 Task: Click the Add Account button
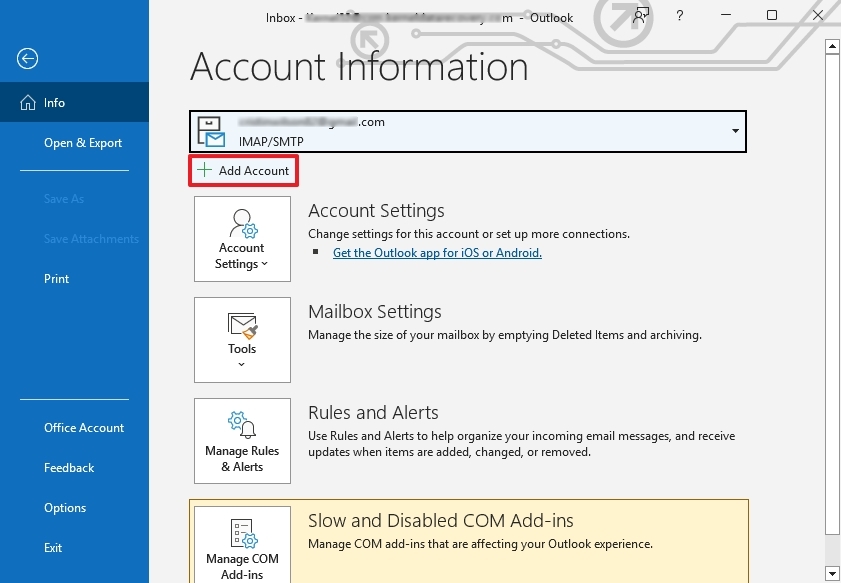244,171
